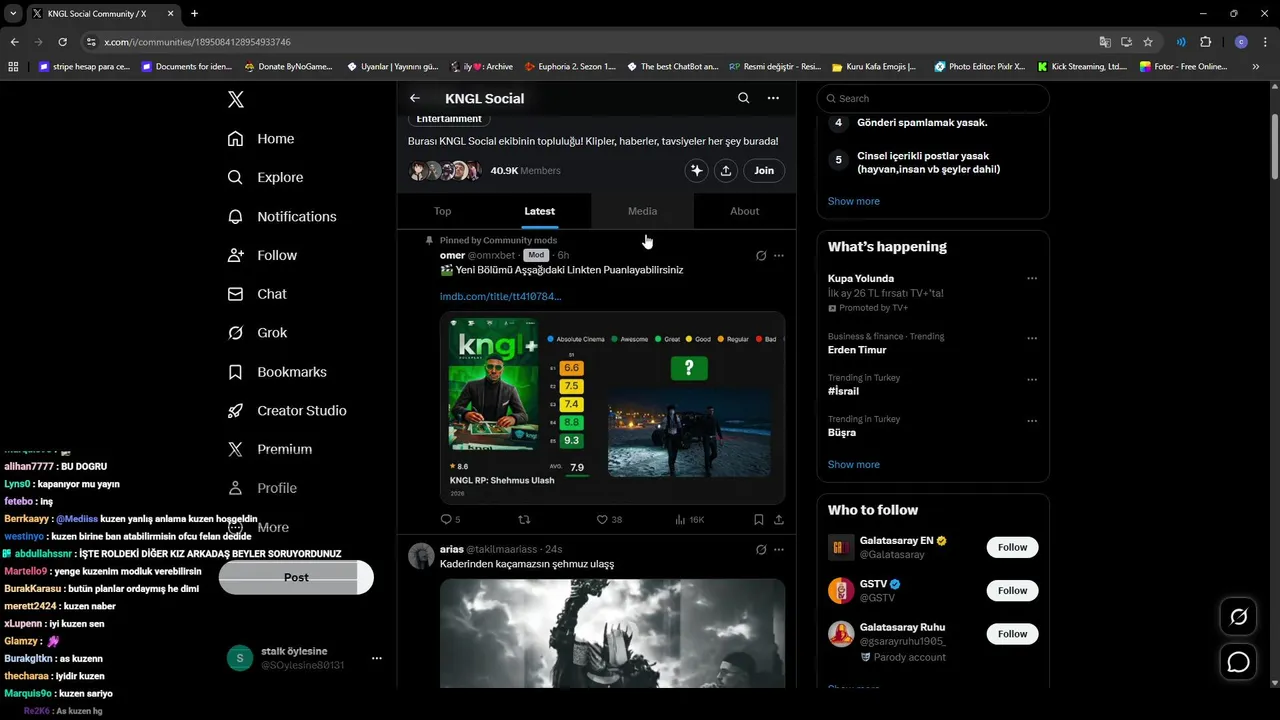The image size is (1280, 720).
Task: Like omer's post with 38 likes
Action: click(609, 520)
